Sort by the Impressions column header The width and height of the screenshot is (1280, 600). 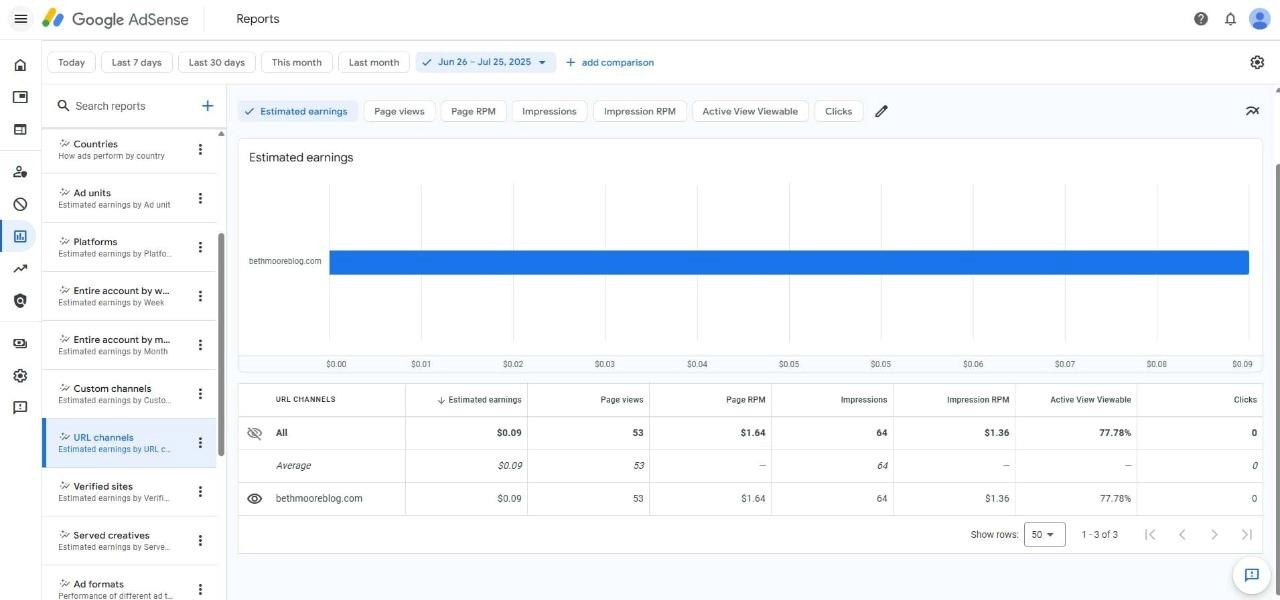[x=864, y=400]
